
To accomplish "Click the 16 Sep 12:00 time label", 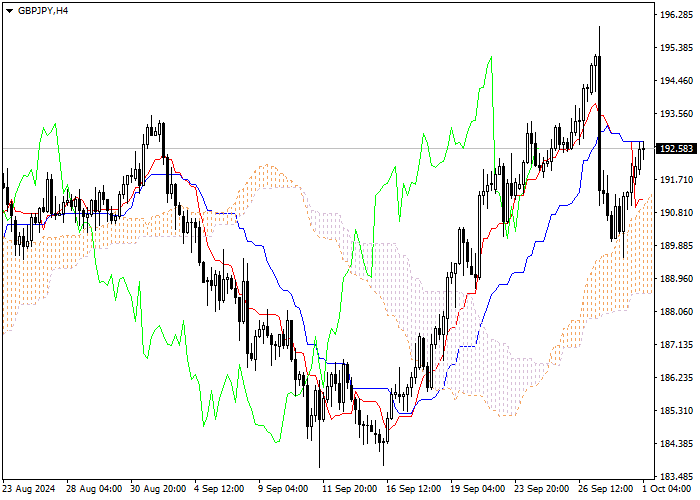I will click(414, 489).
